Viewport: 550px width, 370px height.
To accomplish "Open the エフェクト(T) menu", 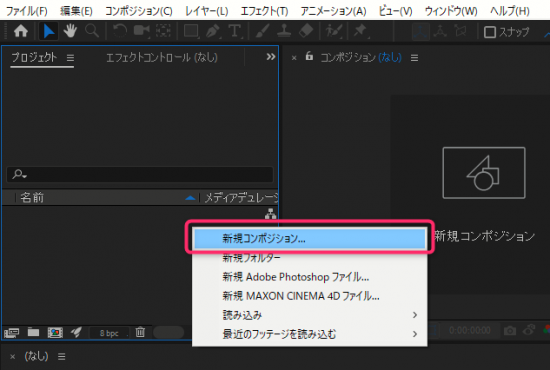I will (x=264, y=11).
